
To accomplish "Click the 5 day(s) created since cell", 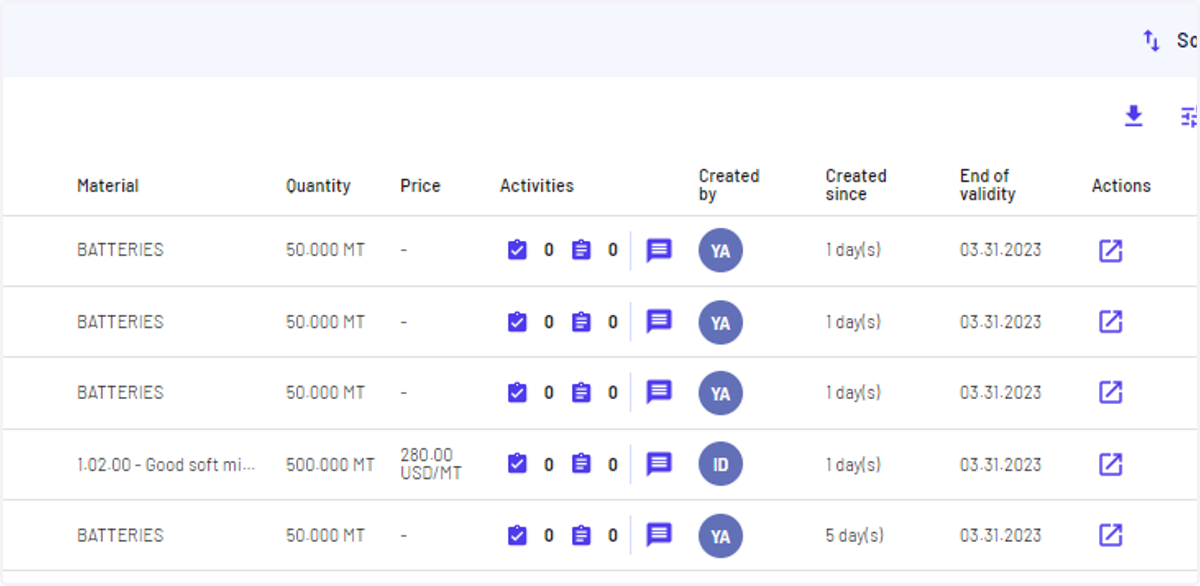I will coord(855,536).
